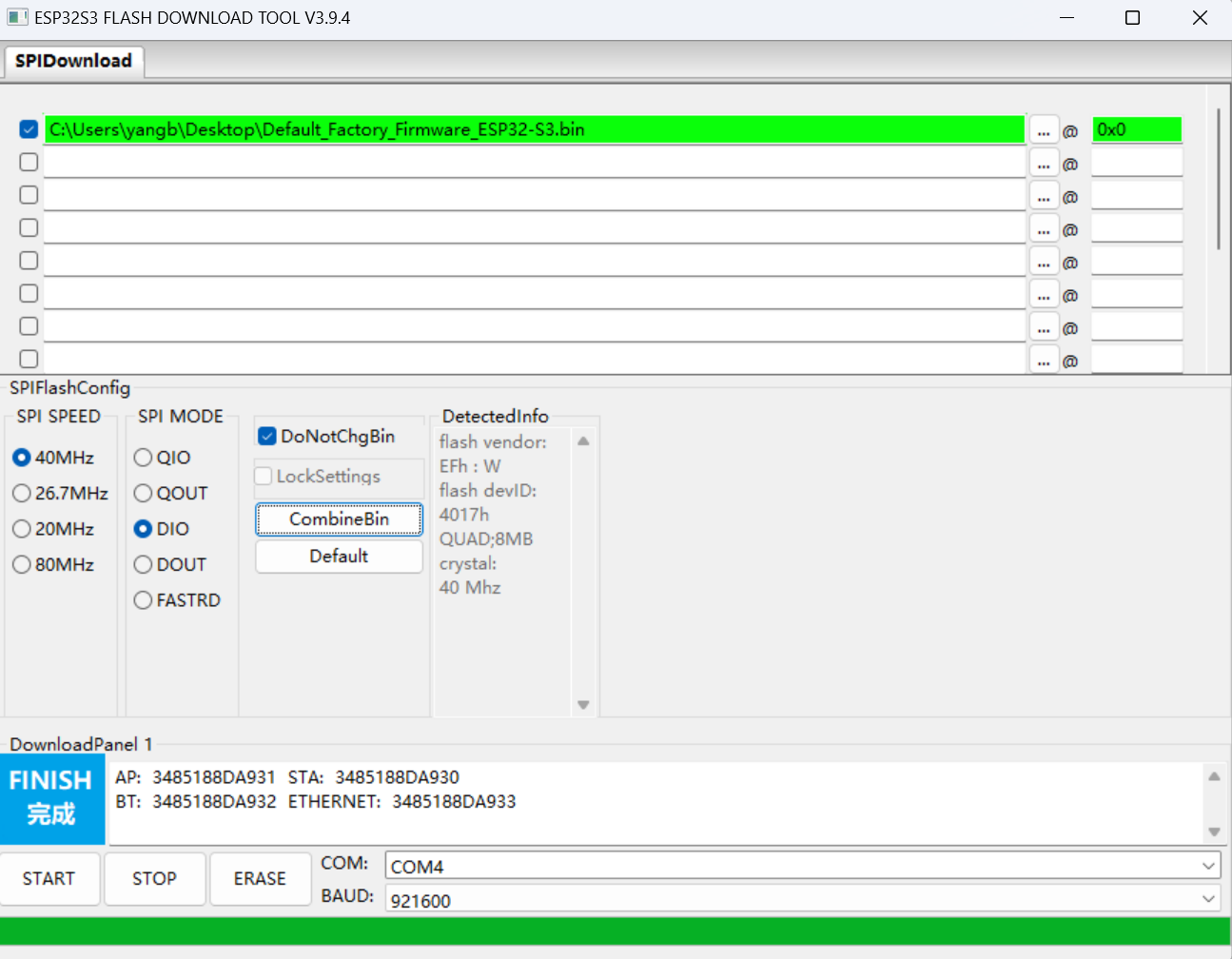1232x959 pixels.
Task: Enable the sixth file row checkbox
Action: pyautogui.click(x=29, y=293)
